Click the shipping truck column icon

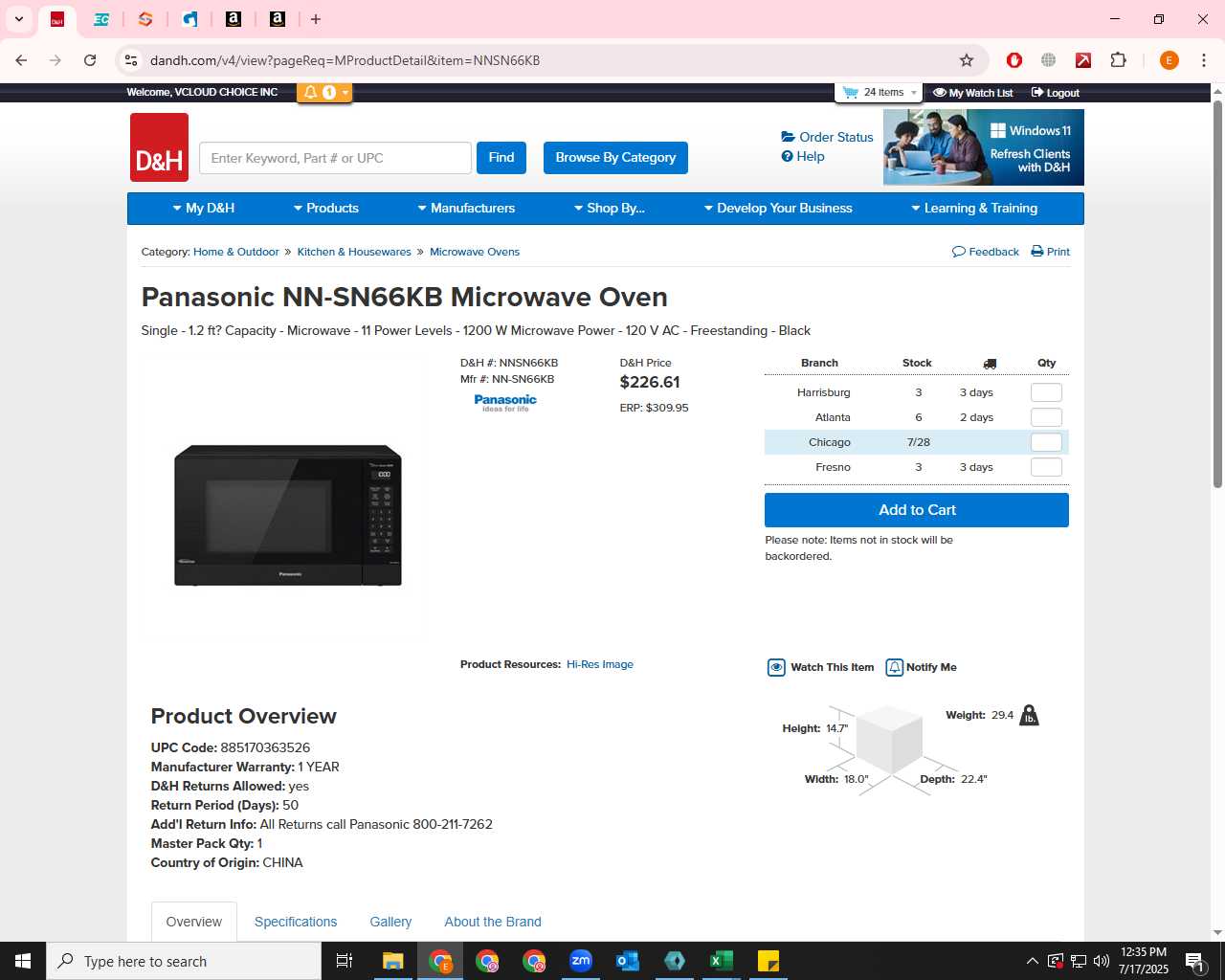990,364
